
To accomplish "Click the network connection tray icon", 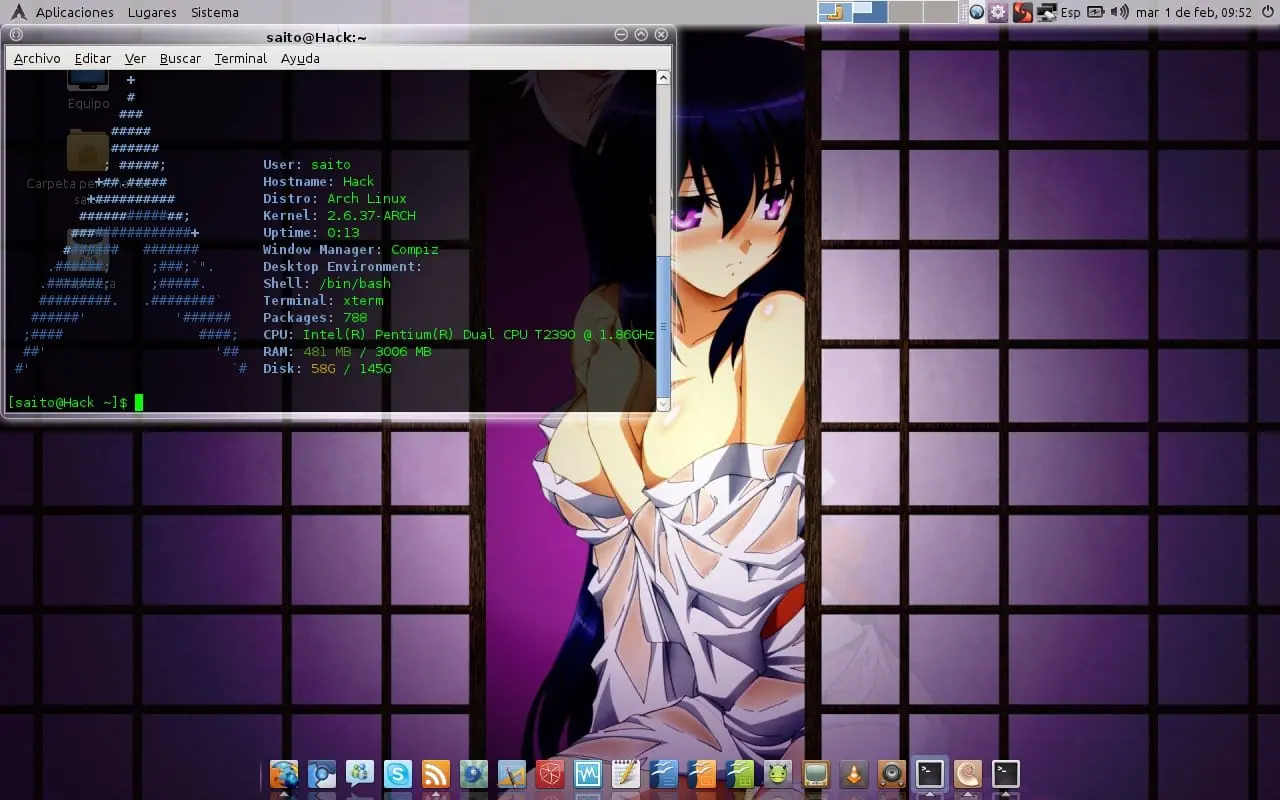I will pyautogui.click(x=1047, y=12).
